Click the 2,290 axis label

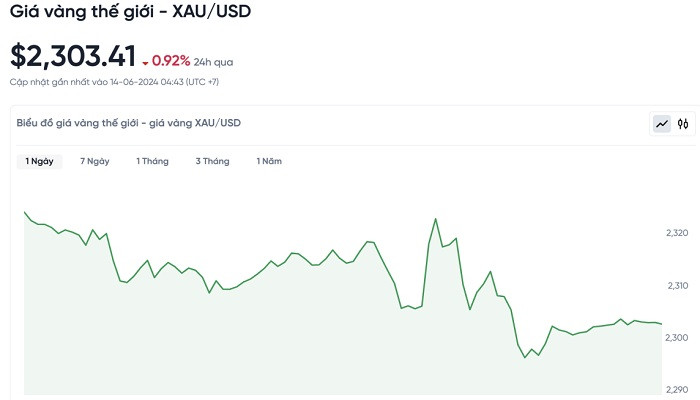tap(677, 390)
